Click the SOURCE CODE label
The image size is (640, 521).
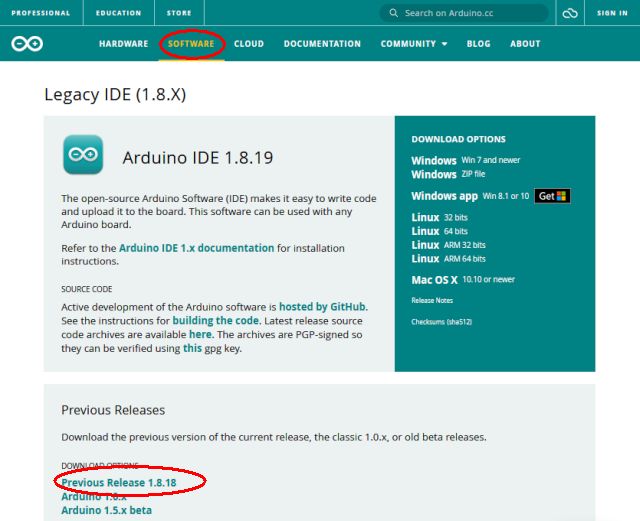tap(87, 289)
